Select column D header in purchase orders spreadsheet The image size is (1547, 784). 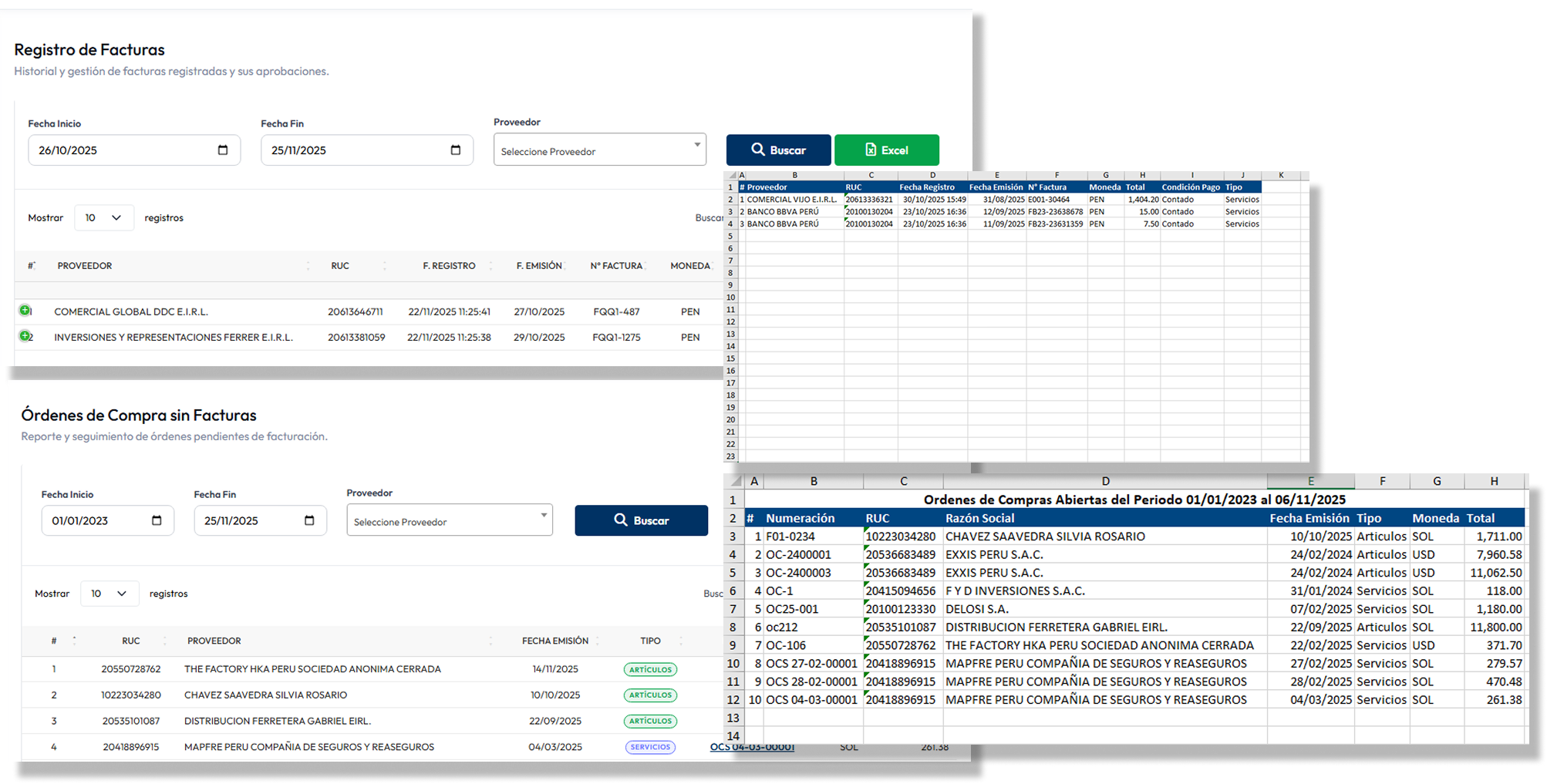coord(1104,481)
